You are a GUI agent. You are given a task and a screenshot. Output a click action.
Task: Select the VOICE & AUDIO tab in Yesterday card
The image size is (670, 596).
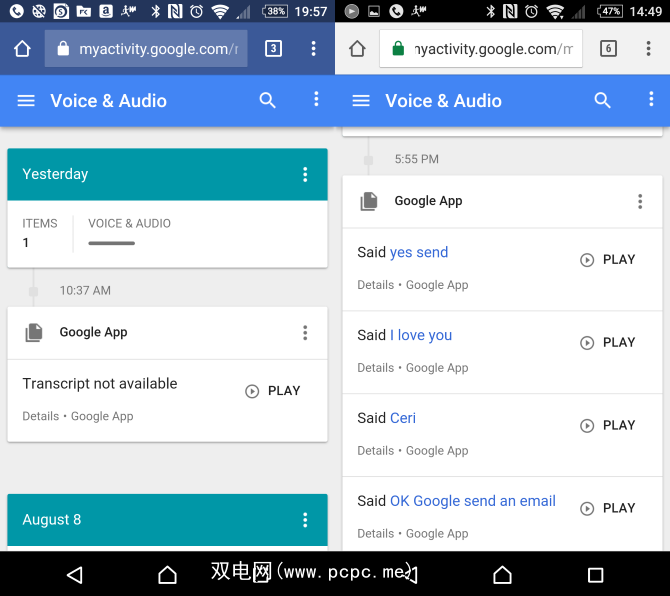[129, 223]
